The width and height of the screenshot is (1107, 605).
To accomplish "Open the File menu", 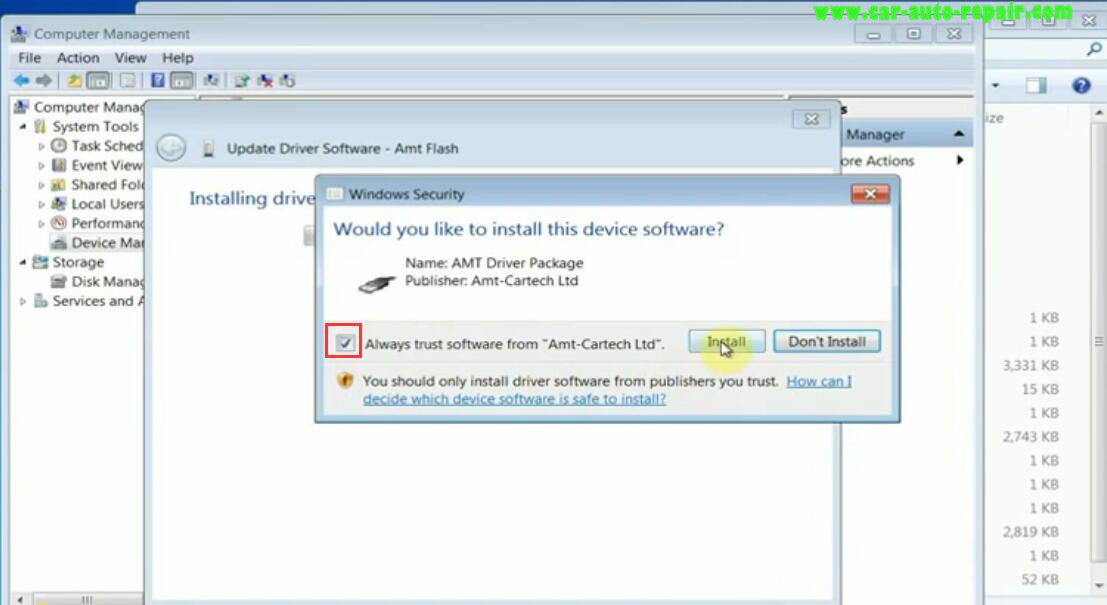I will 30,58.
